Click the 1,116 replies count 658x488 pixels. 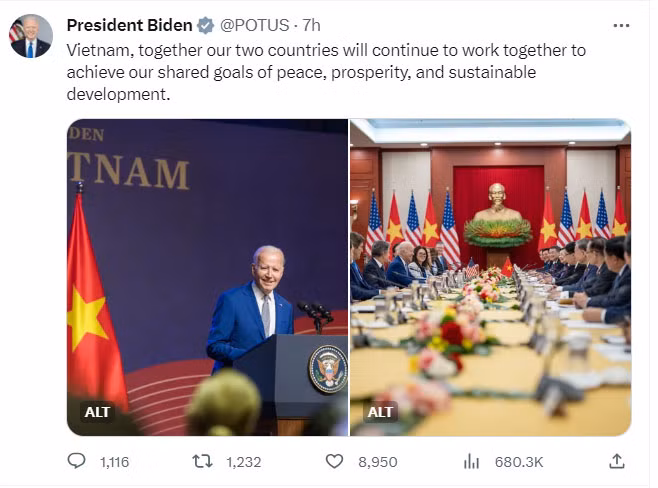[114, 462]
